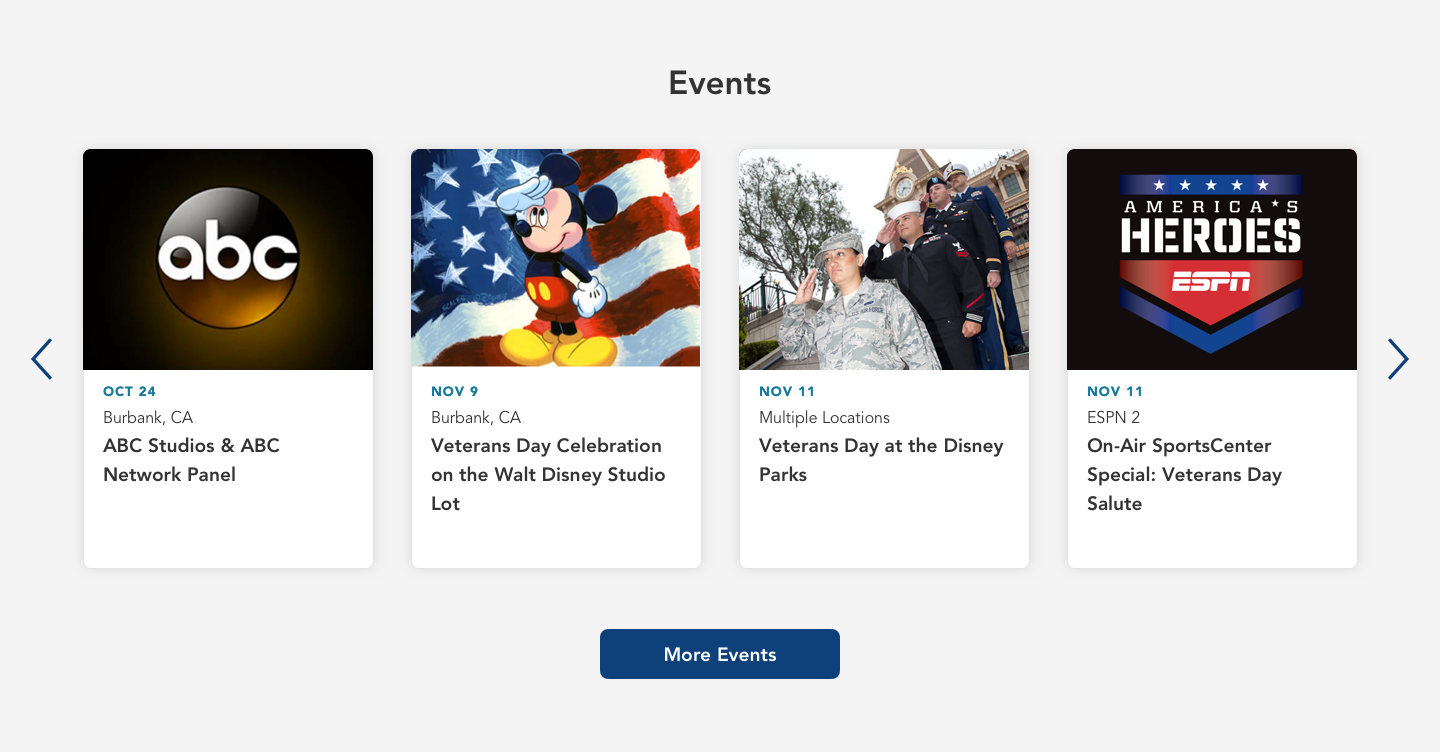The height and width of the screenshot is (752, 1440).
Task: Click the Multiple Locations label
Action: (824, 417)
